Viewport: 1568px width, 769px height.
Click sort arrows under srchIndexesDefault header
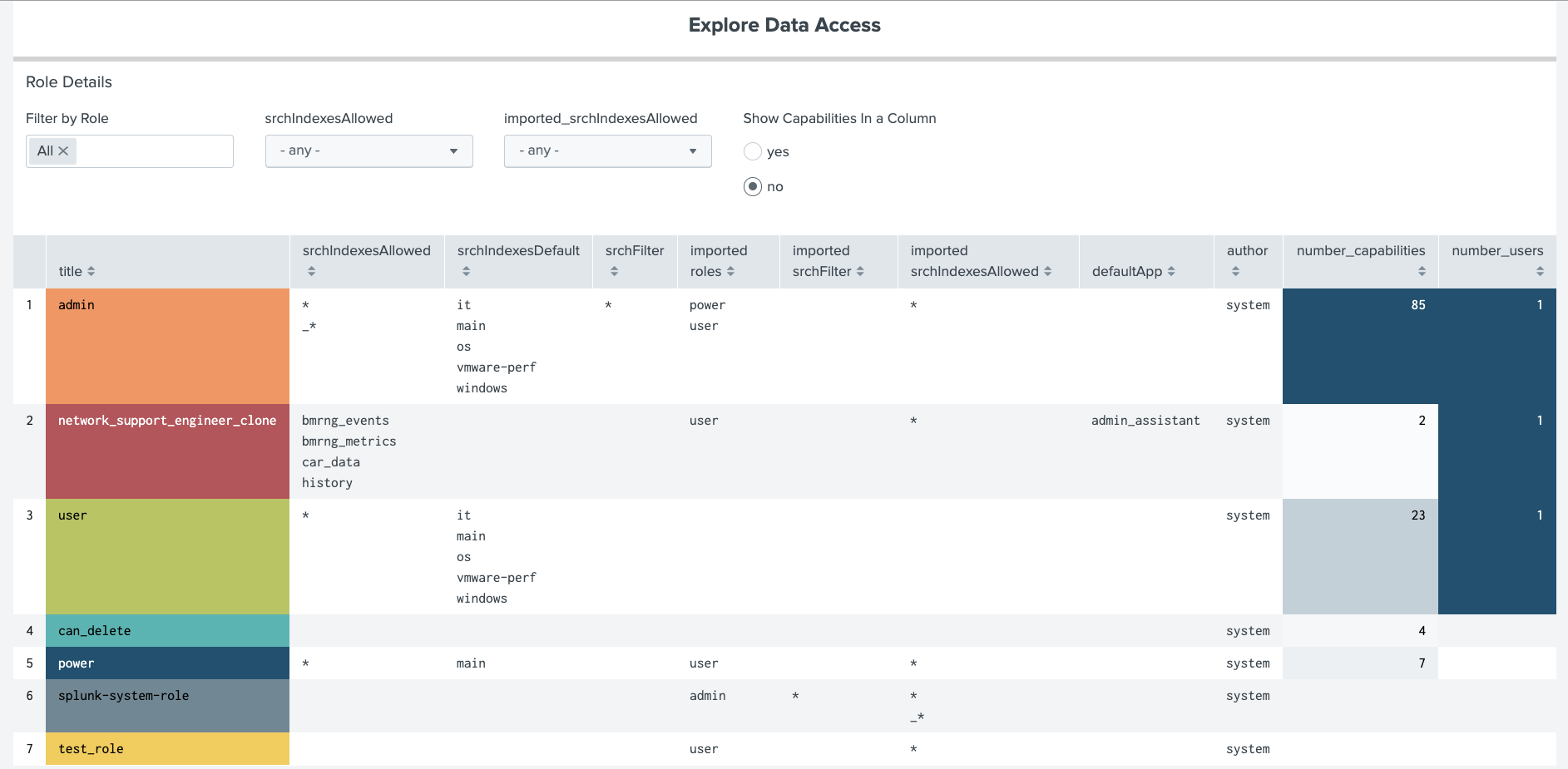tap(466, 272)
